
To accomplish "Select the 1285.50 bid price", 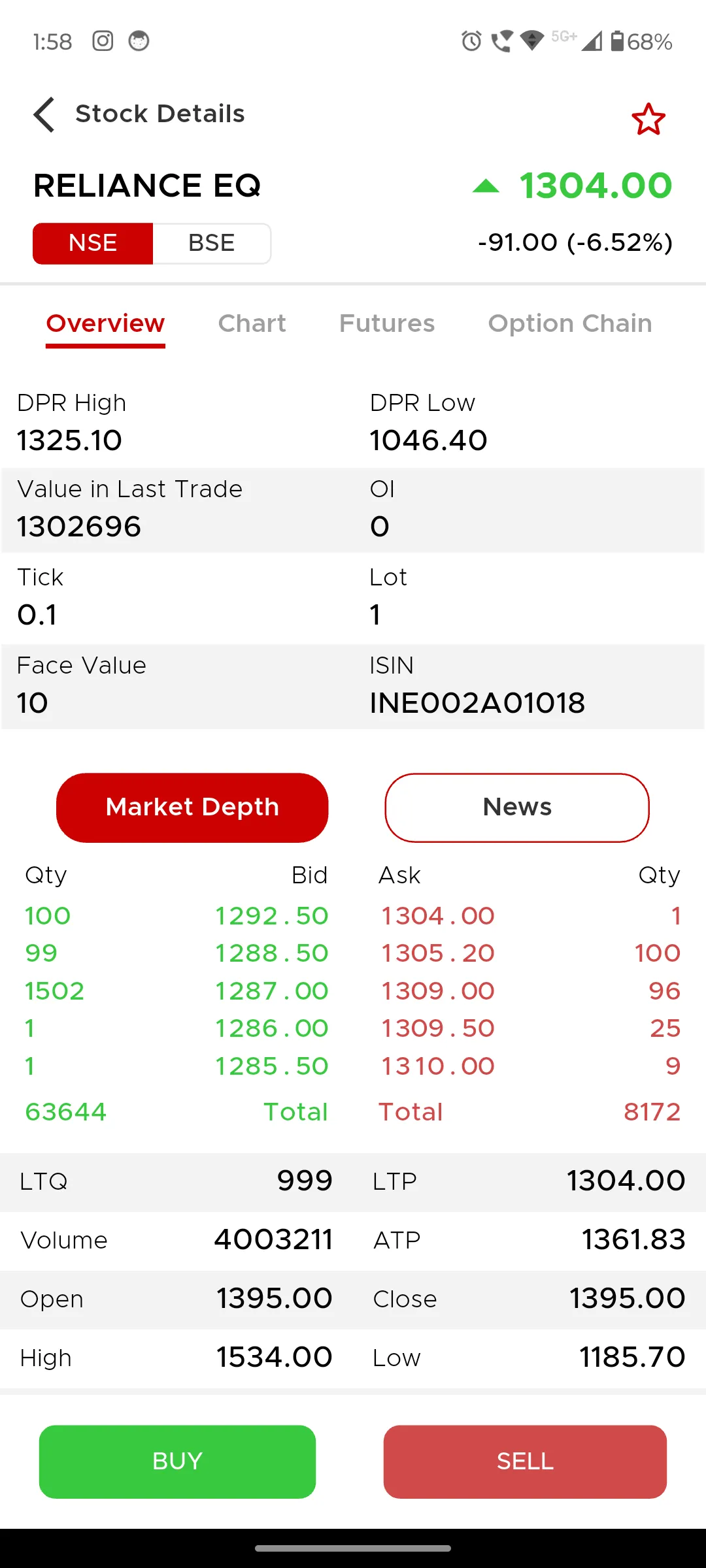I will (x=272, y=1066).
